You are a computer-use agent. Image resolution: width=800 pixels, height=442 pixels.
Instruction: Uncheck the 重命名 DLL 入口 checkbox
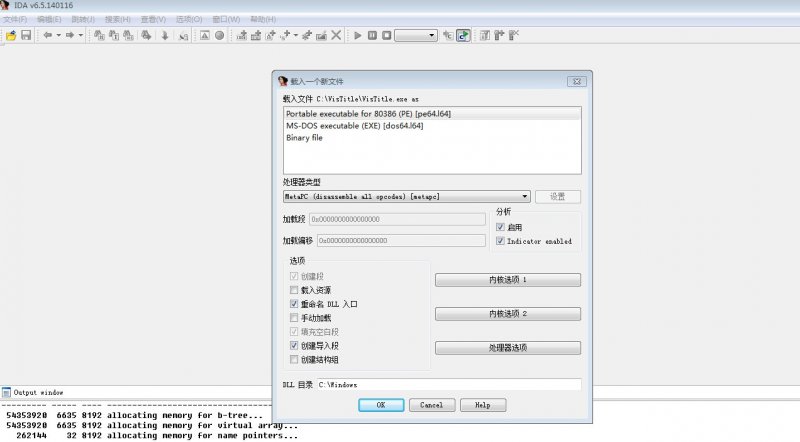tap(294, 304)
